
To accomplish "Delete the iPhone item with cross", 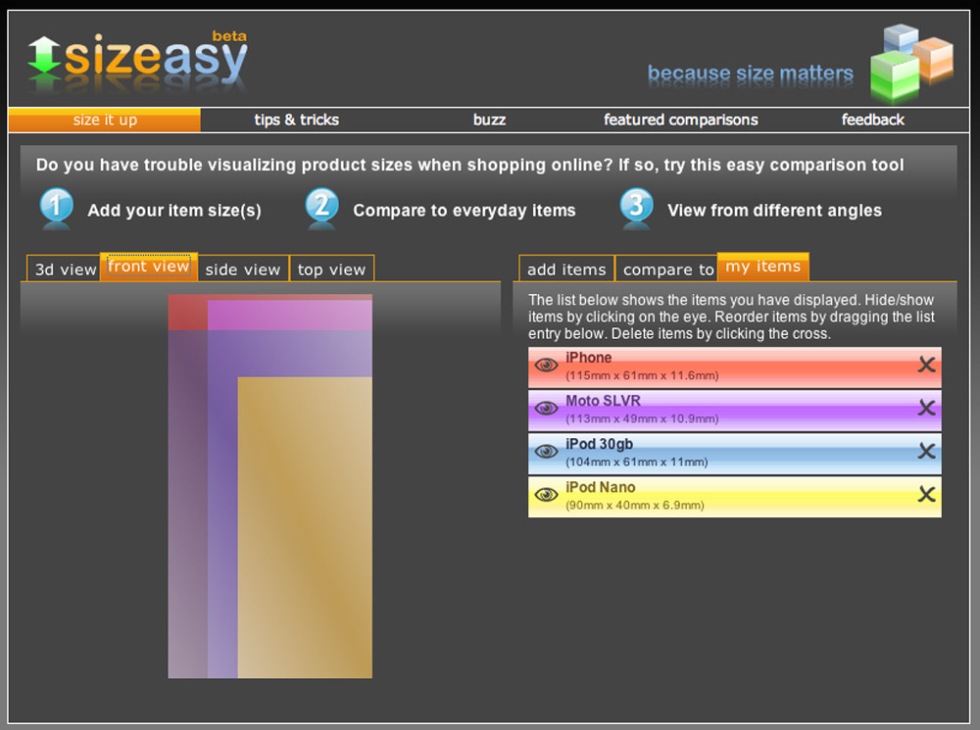I will coord(926,365).
